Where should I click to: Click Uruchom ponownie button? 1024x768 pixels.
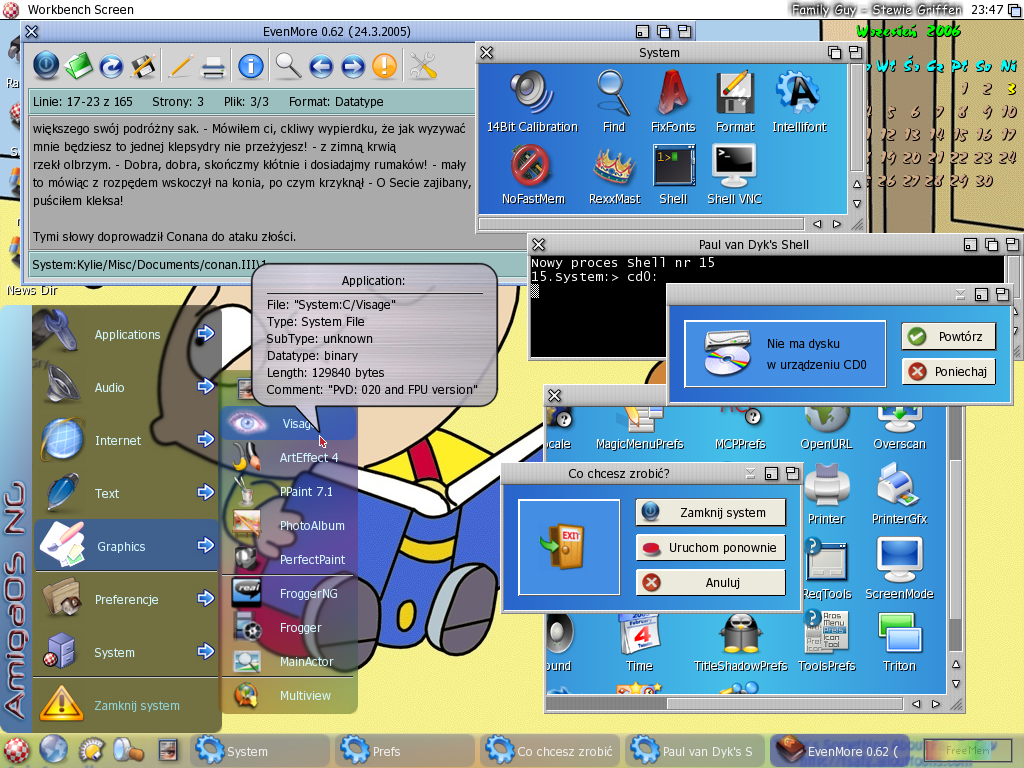pos(711,547)
